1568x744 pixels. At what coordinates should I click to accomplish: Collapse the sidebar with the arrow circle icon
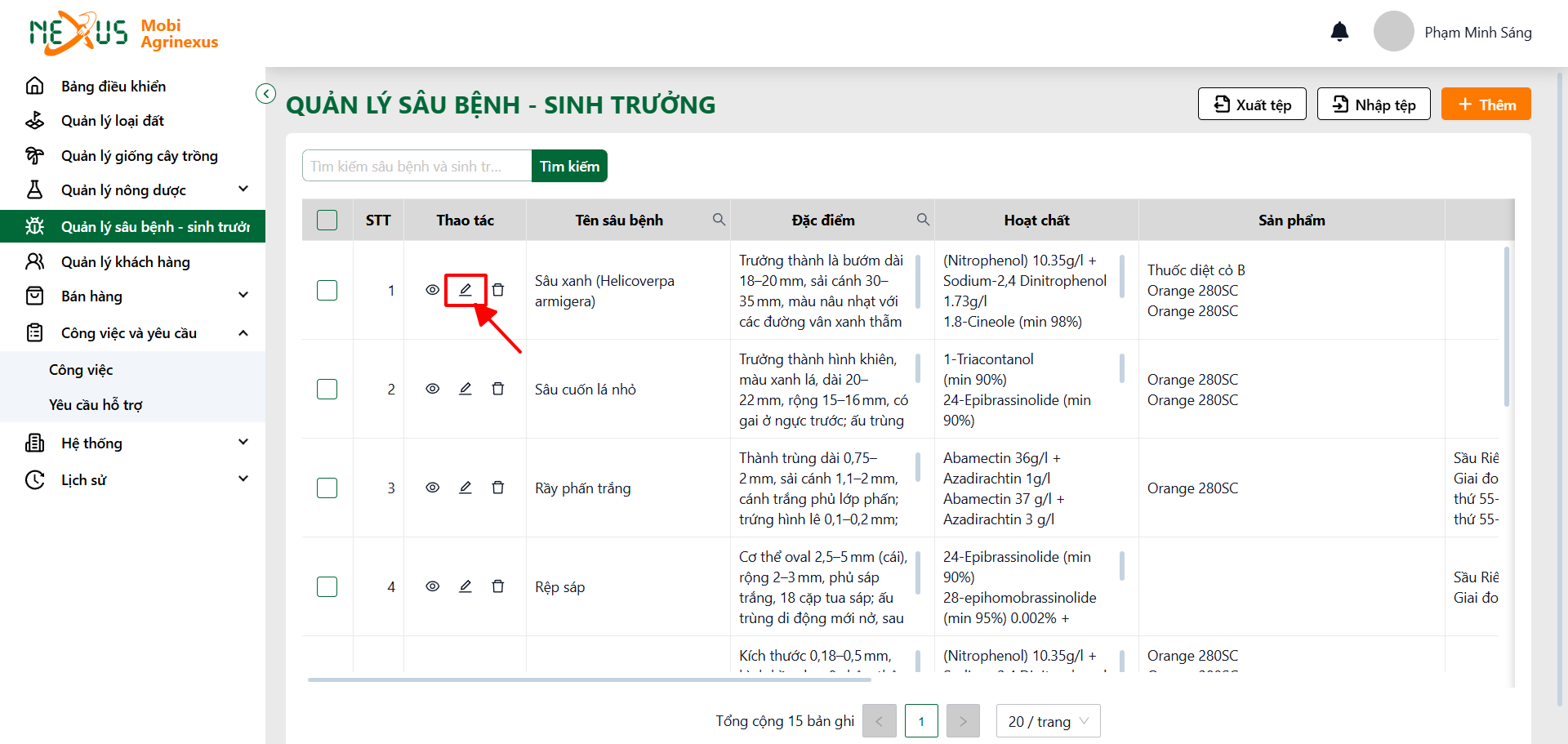click(x=265, y=93)
